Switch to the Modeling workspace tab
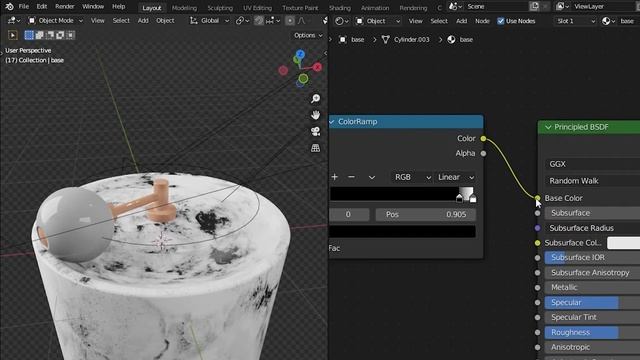Image resolution: width=640 pixels, height=360 pixels. pos(184,8)
